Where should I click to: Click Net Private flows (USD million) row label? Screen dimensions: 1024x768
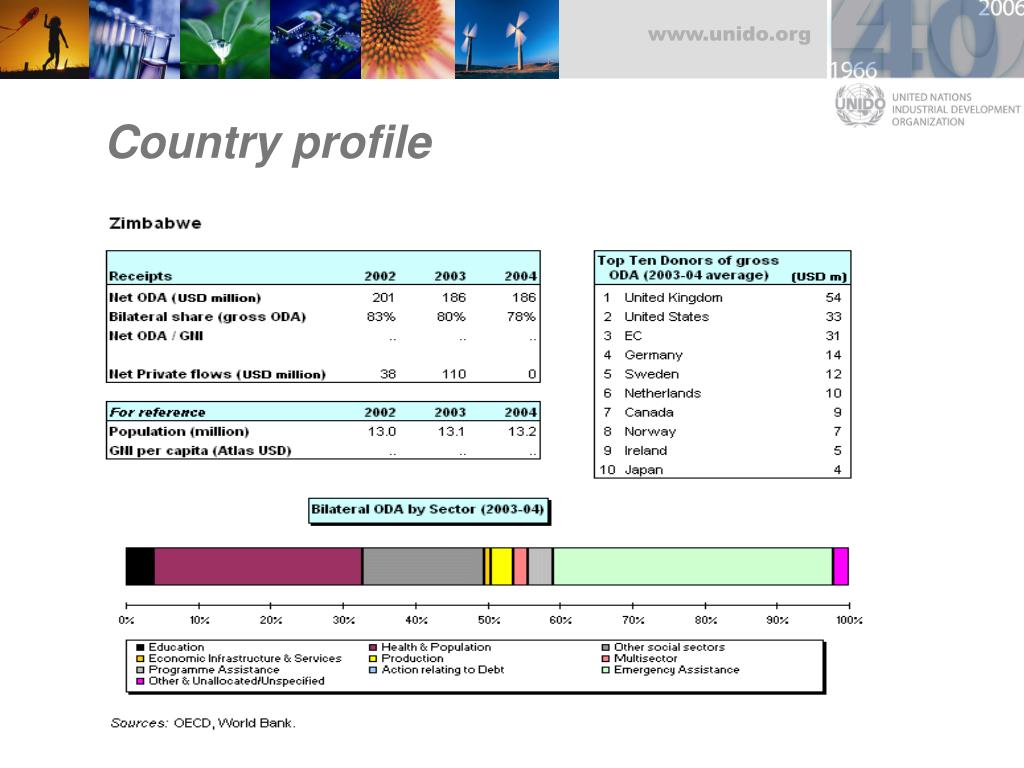coord(217,374)
